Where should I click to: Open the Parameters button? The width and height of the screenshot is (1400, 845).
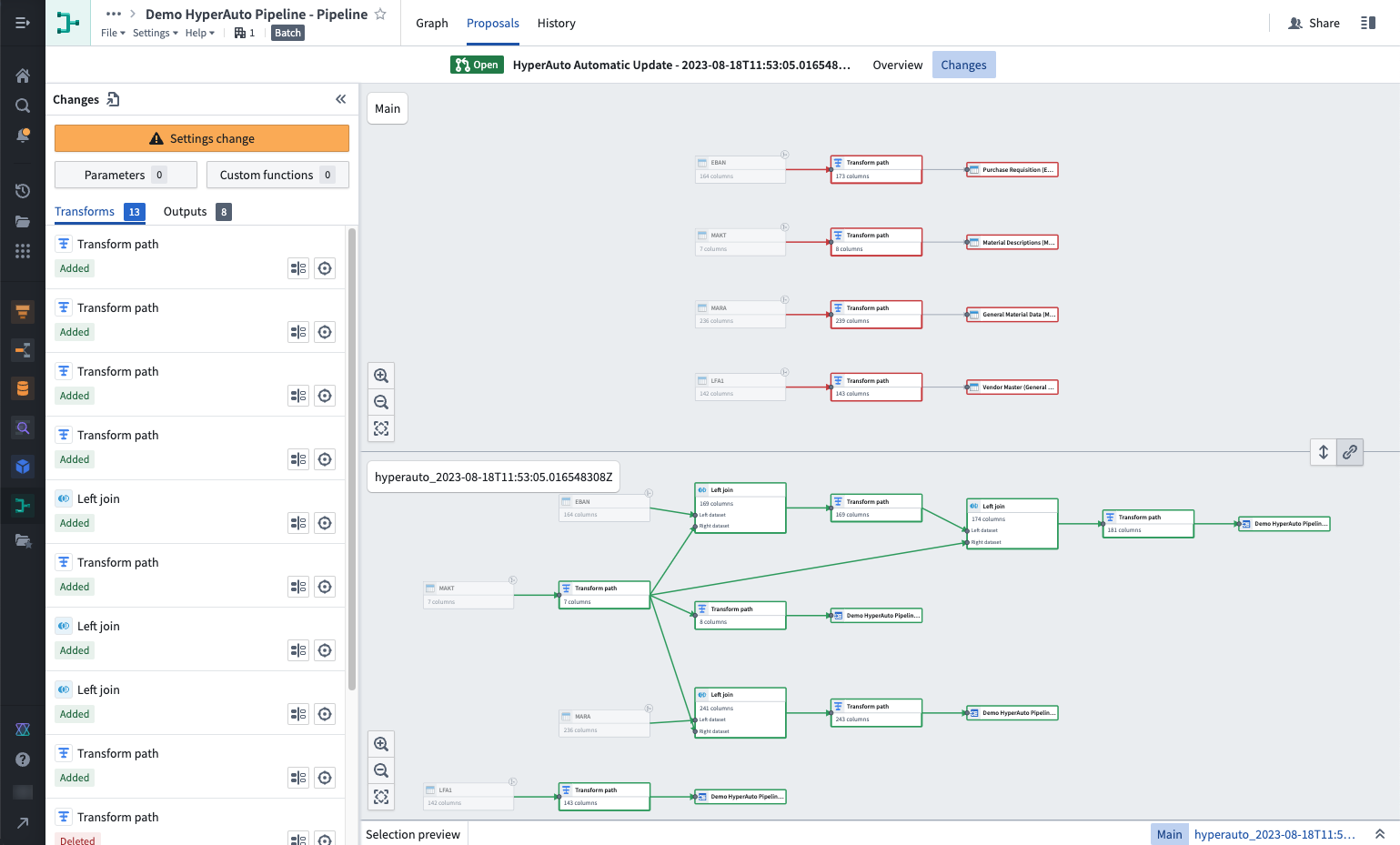click(126, 175)
